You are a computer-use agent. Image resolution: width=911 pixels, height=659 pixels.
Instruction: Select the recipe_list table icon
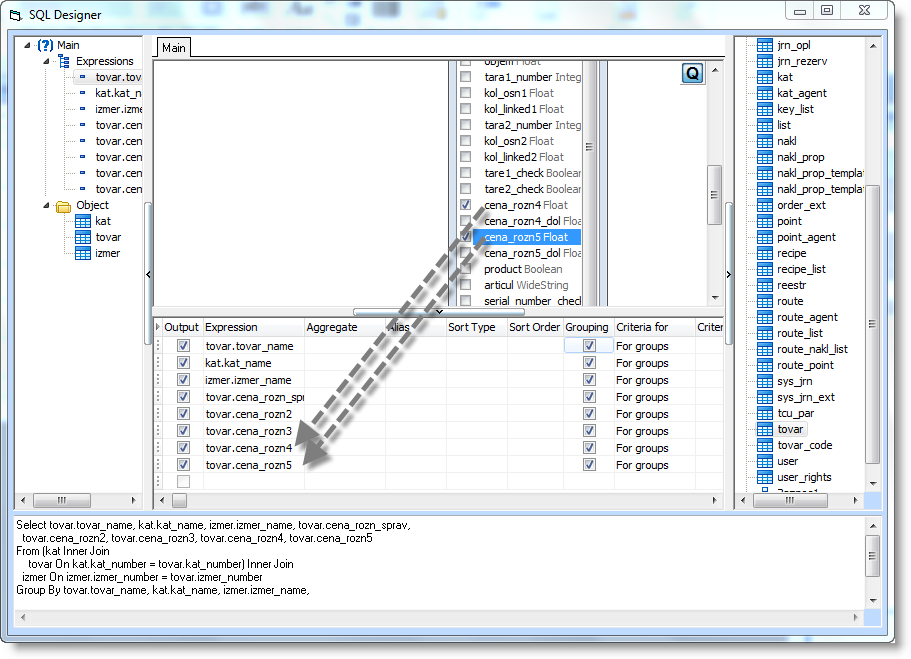point(765,269)
